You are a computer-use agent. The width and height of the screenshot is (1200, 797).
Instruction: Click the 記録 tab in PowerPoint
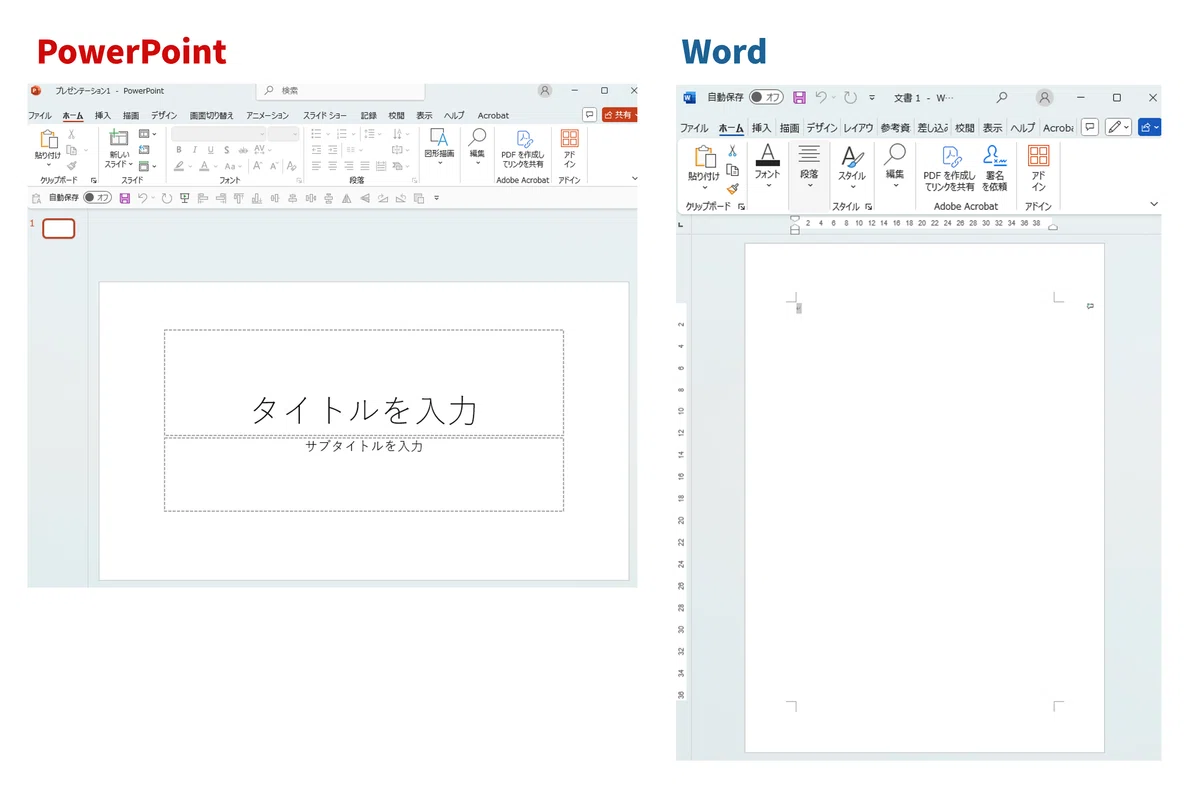[369, 115]
